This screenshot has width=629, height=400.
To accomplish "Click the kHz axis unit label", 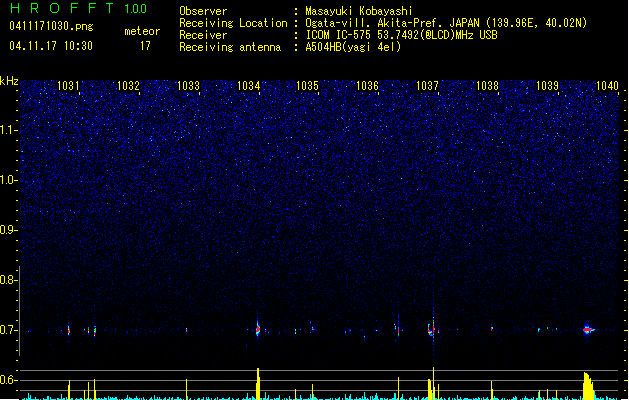I will (9, 81).
